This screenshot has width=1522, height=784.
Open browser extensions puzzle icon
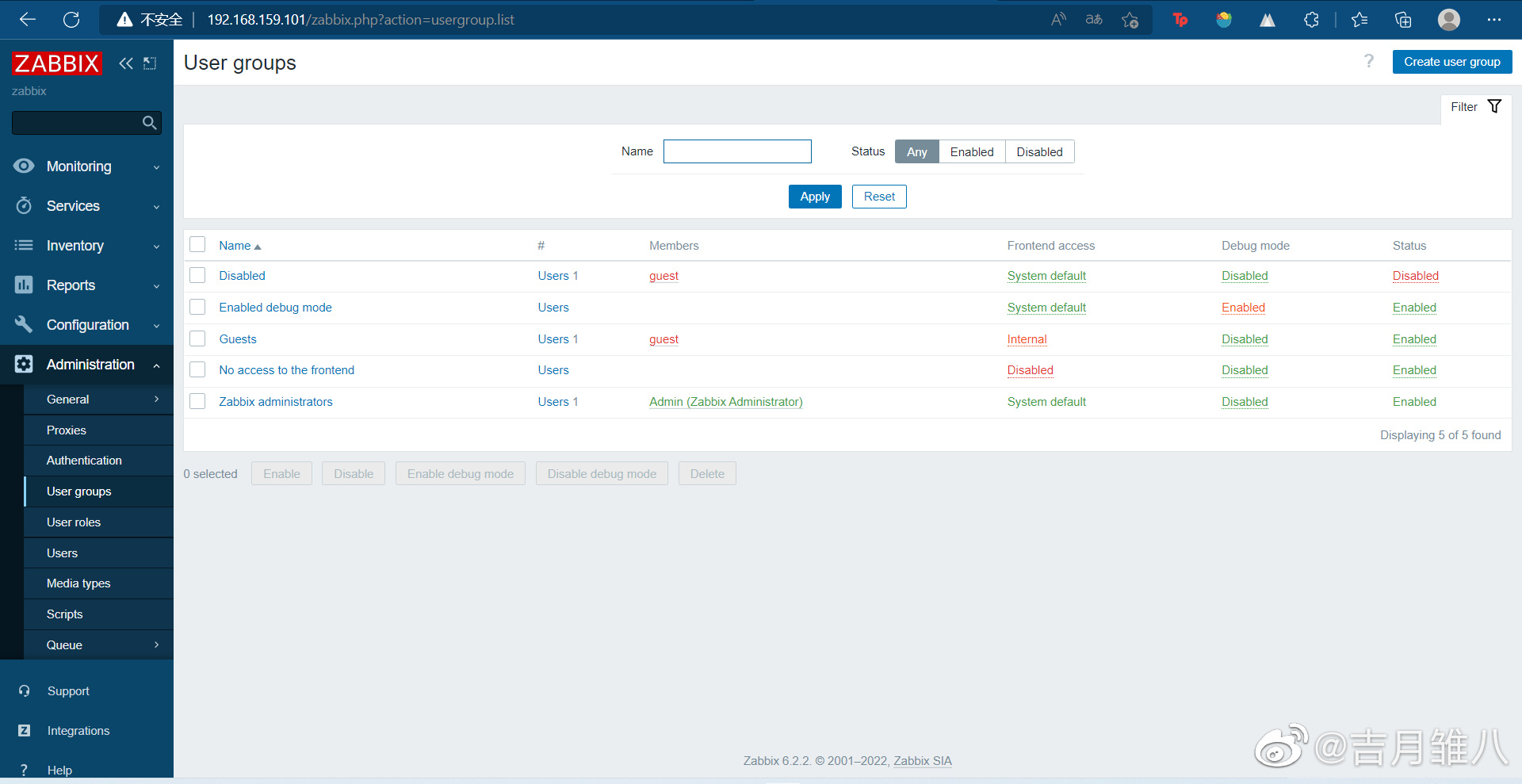(x=1311, y=20)
